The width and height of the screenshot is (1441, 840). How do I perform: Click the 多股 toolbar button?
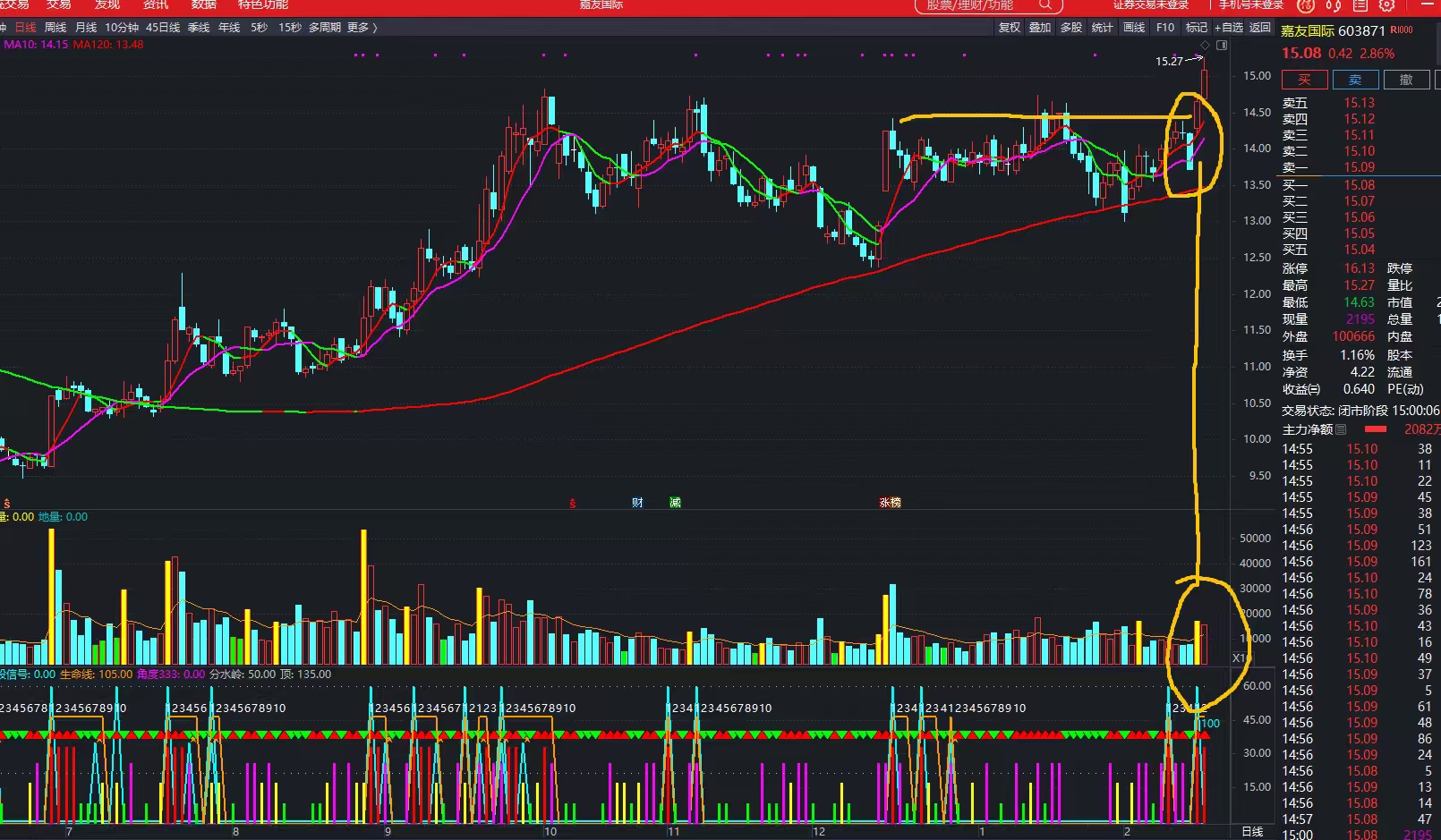click(1071, 28)
